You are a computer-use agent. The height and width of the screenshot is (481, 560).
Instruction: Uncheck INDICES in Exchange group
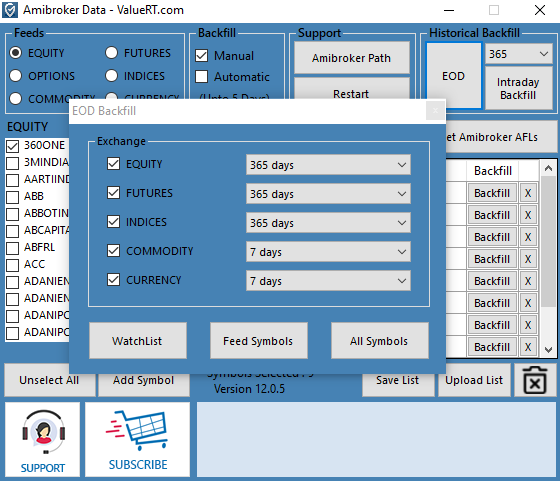click(x=114, y=221)
